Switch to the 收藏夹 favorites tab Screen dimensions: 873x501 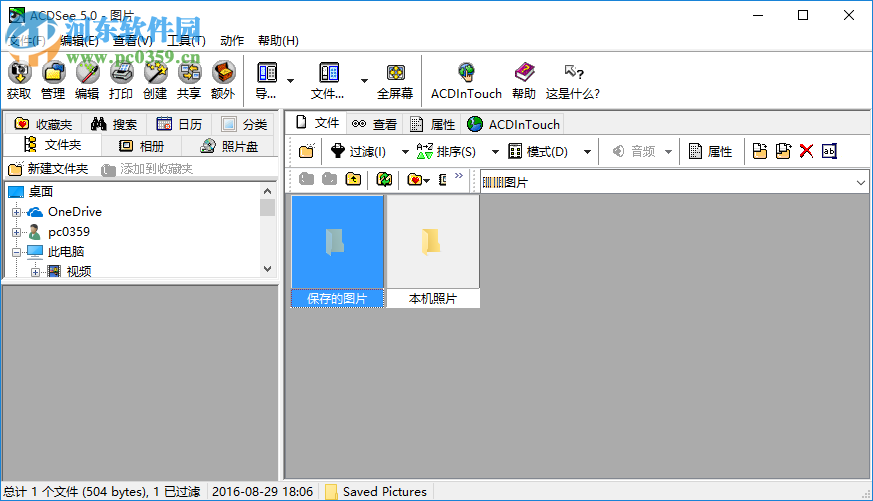[43, 124]
